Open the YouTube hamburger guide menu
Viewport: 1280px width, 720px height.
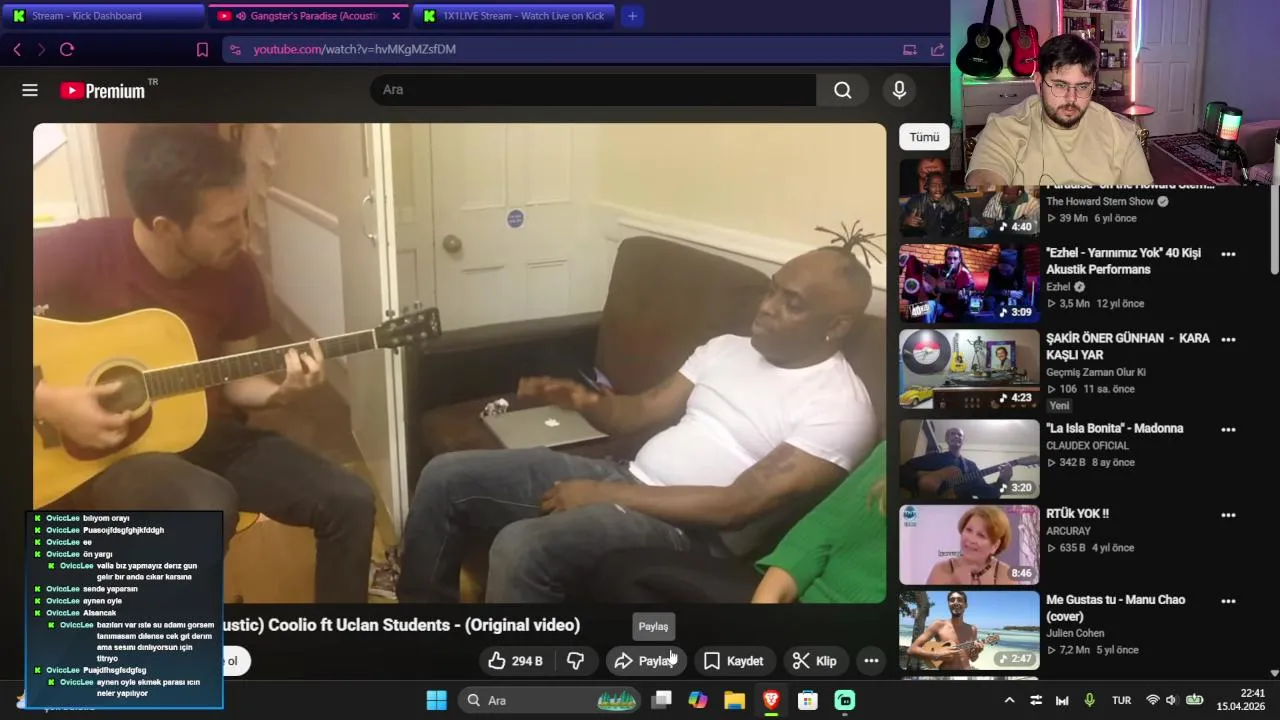pyautogui.click(x=30, y=90)
